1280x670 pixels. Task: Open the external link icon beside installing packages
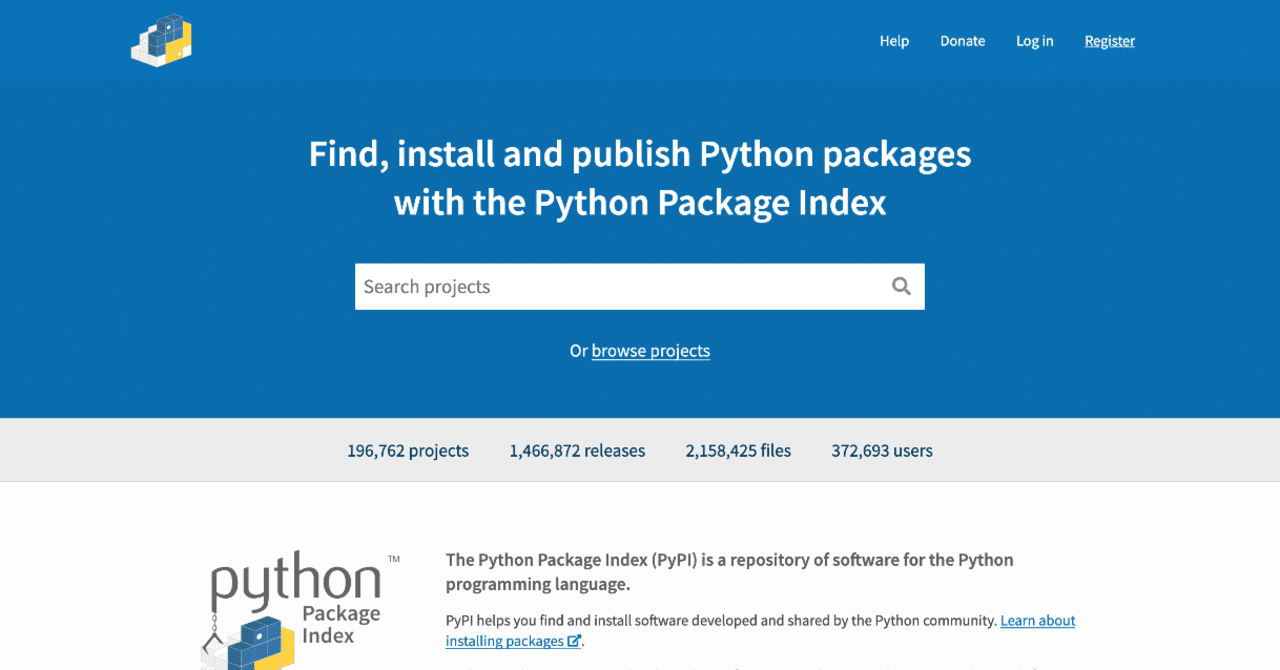tap(575, 640)
